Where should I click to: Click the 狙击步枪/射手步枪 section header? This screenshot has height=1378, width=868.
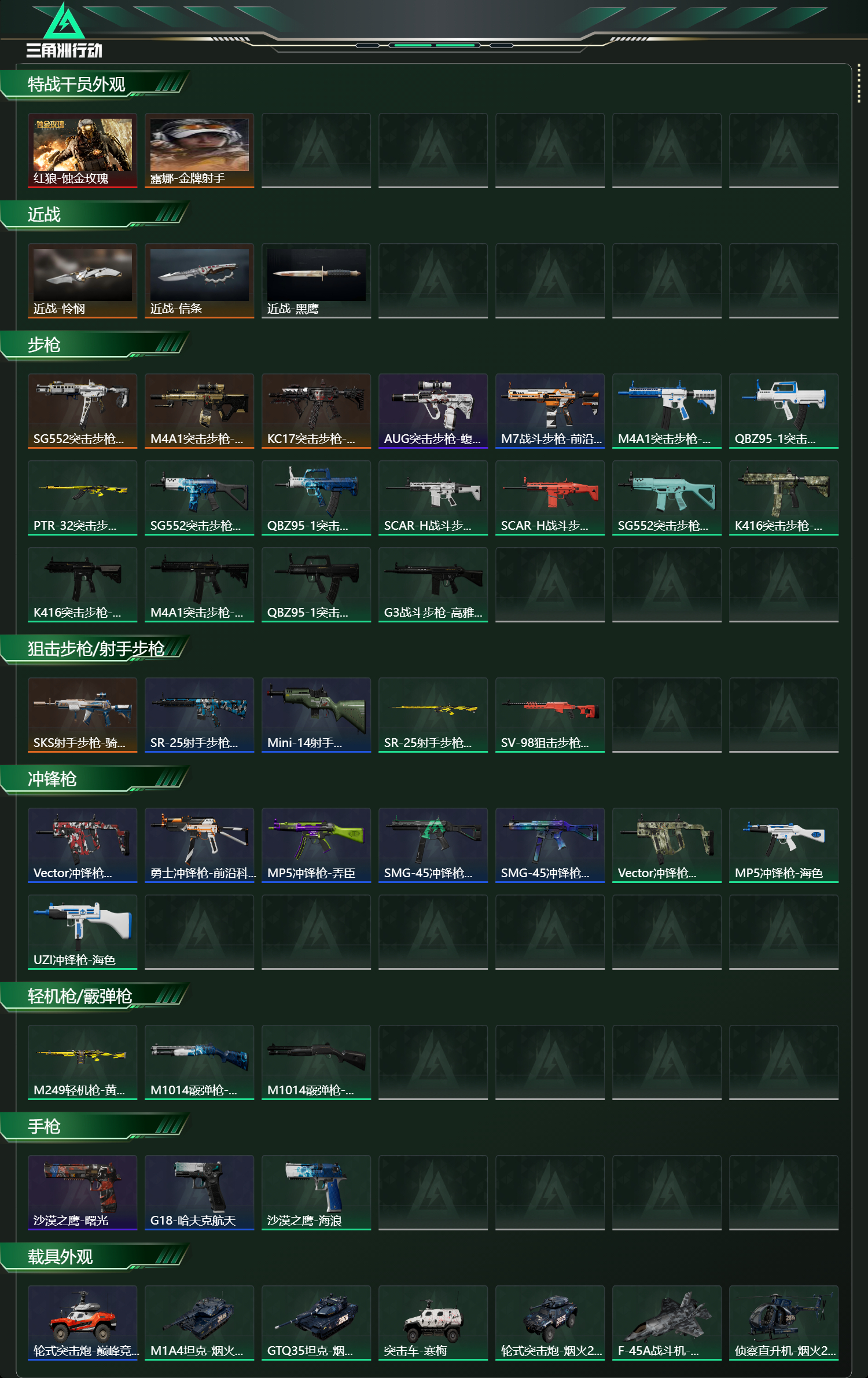click(95, 649)
